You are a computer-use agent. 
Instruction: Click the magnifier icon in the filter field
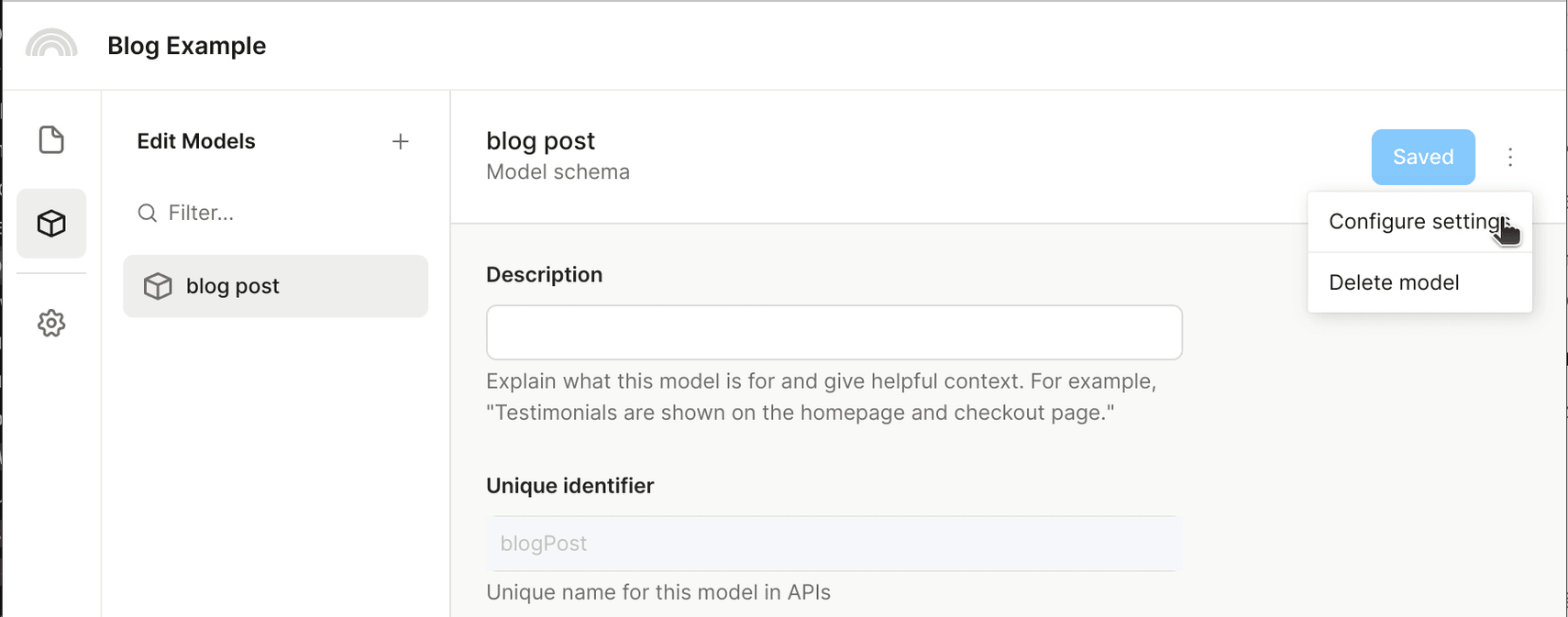click(x=148, y=213)
